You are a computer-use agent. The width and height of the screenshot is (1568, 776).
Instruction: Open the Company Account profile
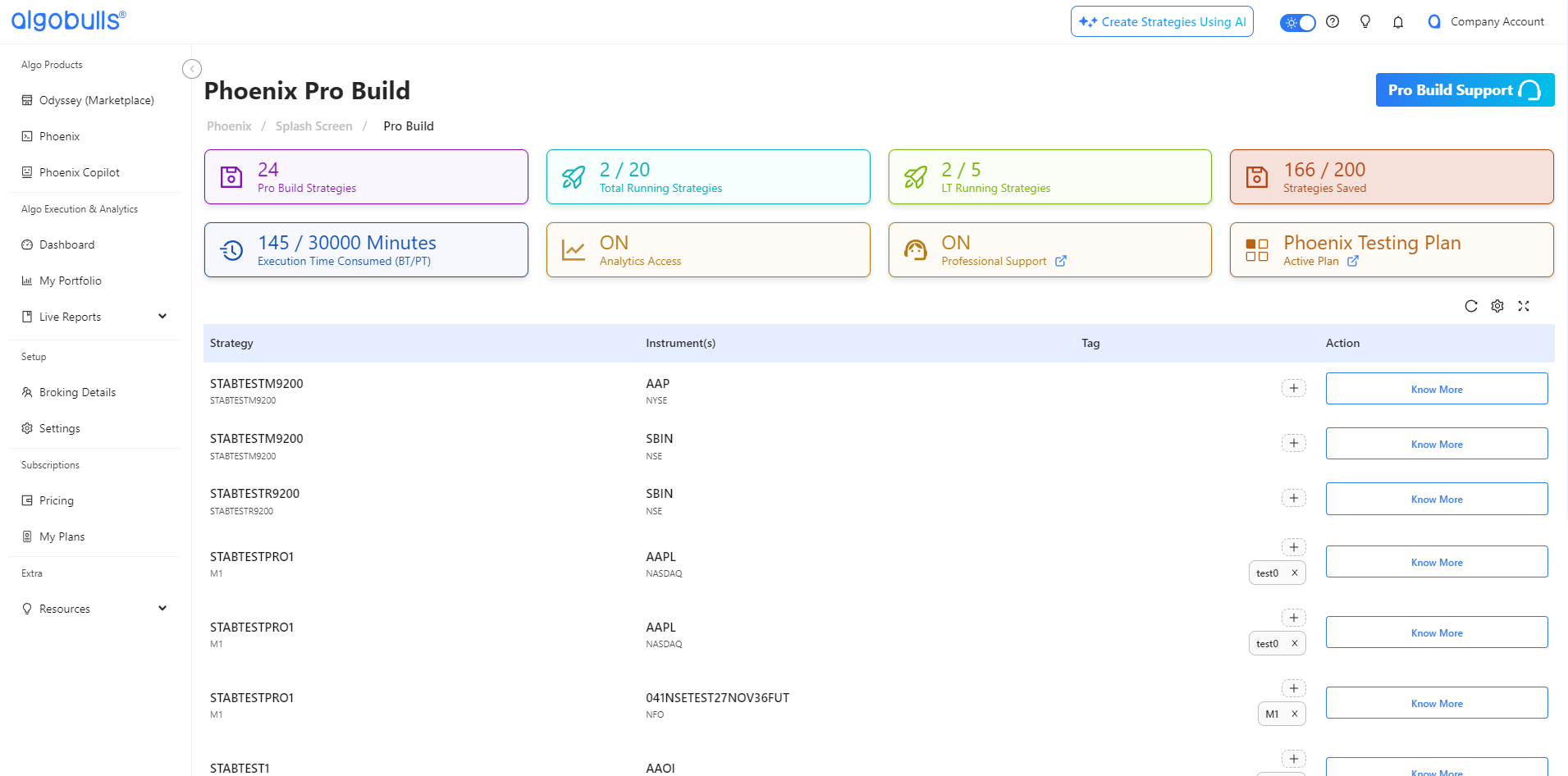tap(1486, 22)
